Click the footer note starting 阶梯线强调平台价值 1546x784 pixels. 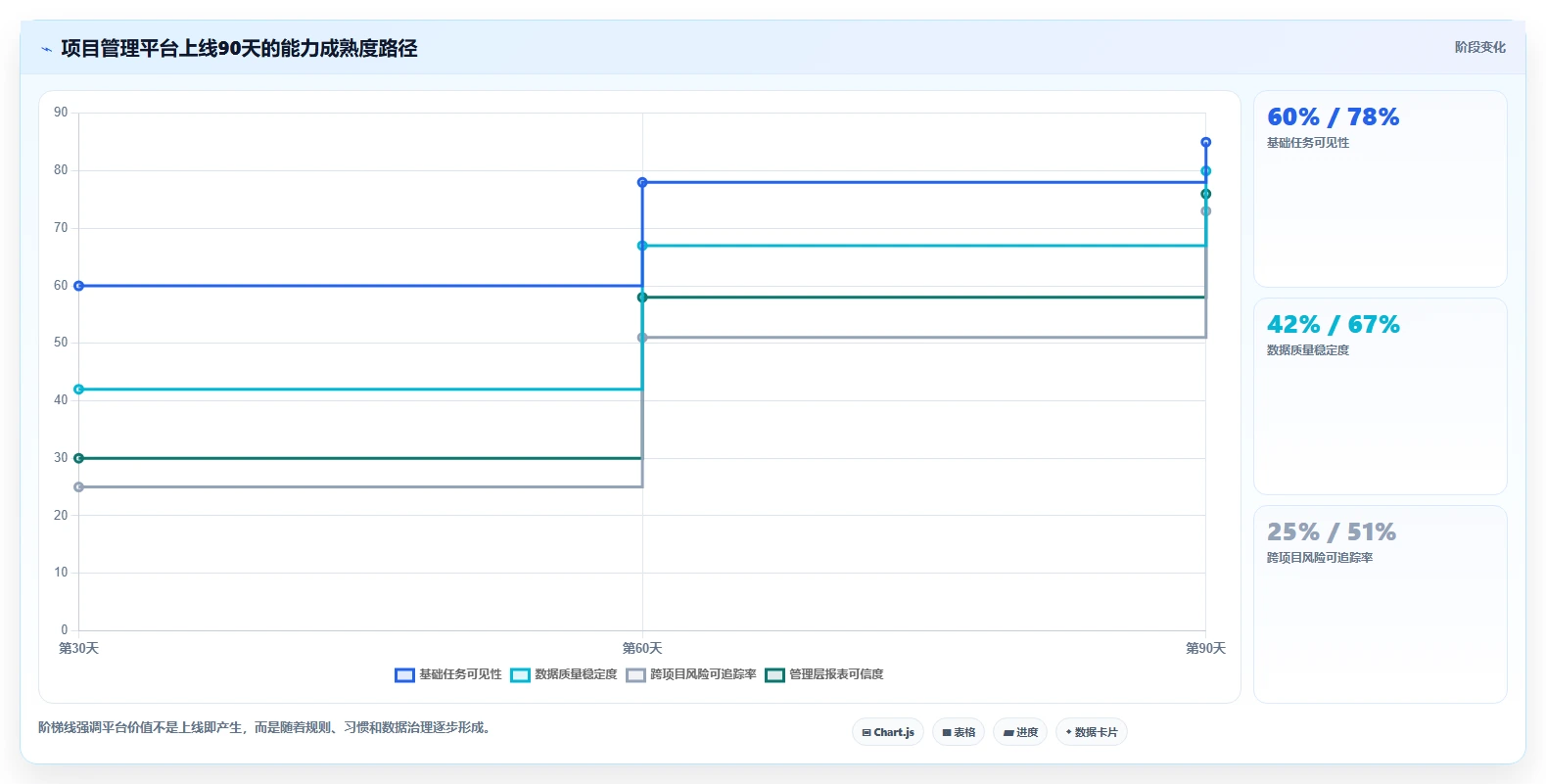click(266, 727)
